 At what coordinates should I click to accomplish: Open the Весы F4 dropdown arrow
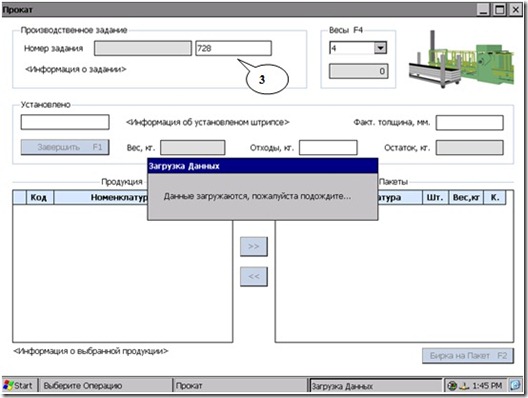pyautogui.click(x=380, y=48)
